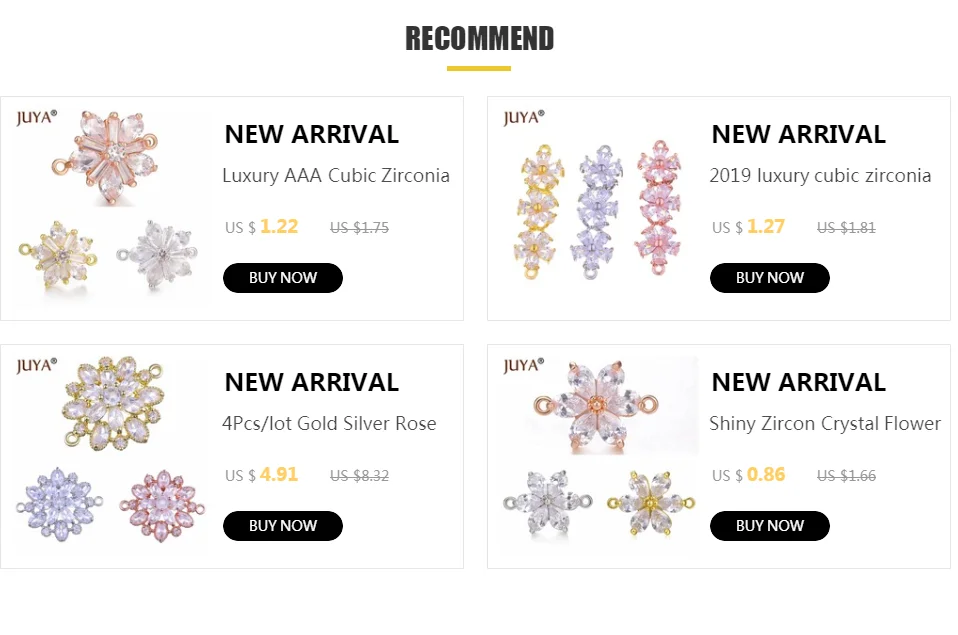This screenshot has width=958, height=635.
Task: Open the 2019 luxury cubic zirconia title link
Action: coord(819,176)
